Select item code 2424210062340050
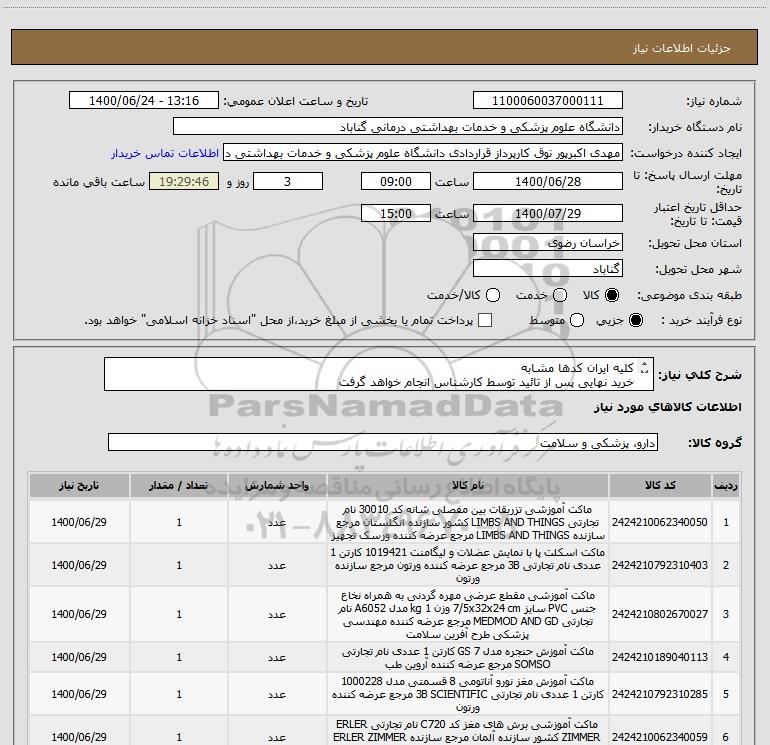770x745 pixels. 660,522
